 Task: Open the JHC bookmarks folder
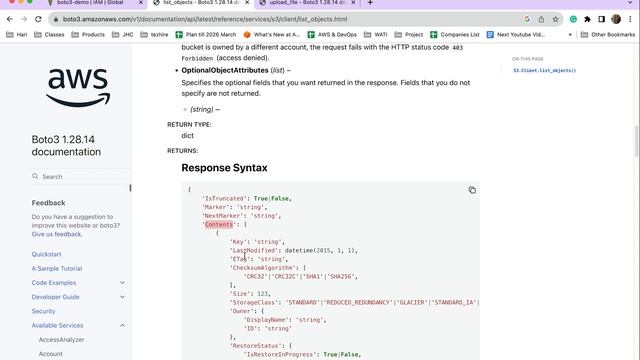point(122,35)
